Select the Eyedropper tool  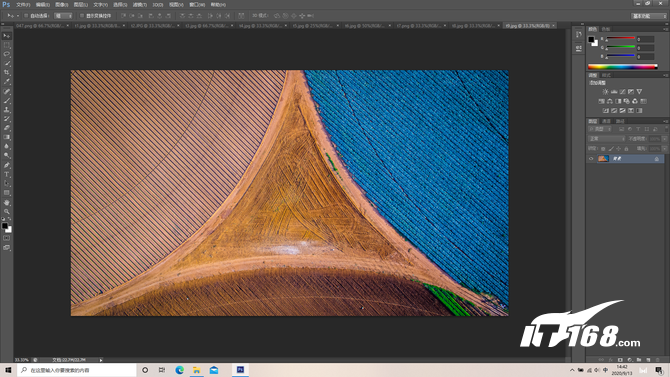point(6,82)
